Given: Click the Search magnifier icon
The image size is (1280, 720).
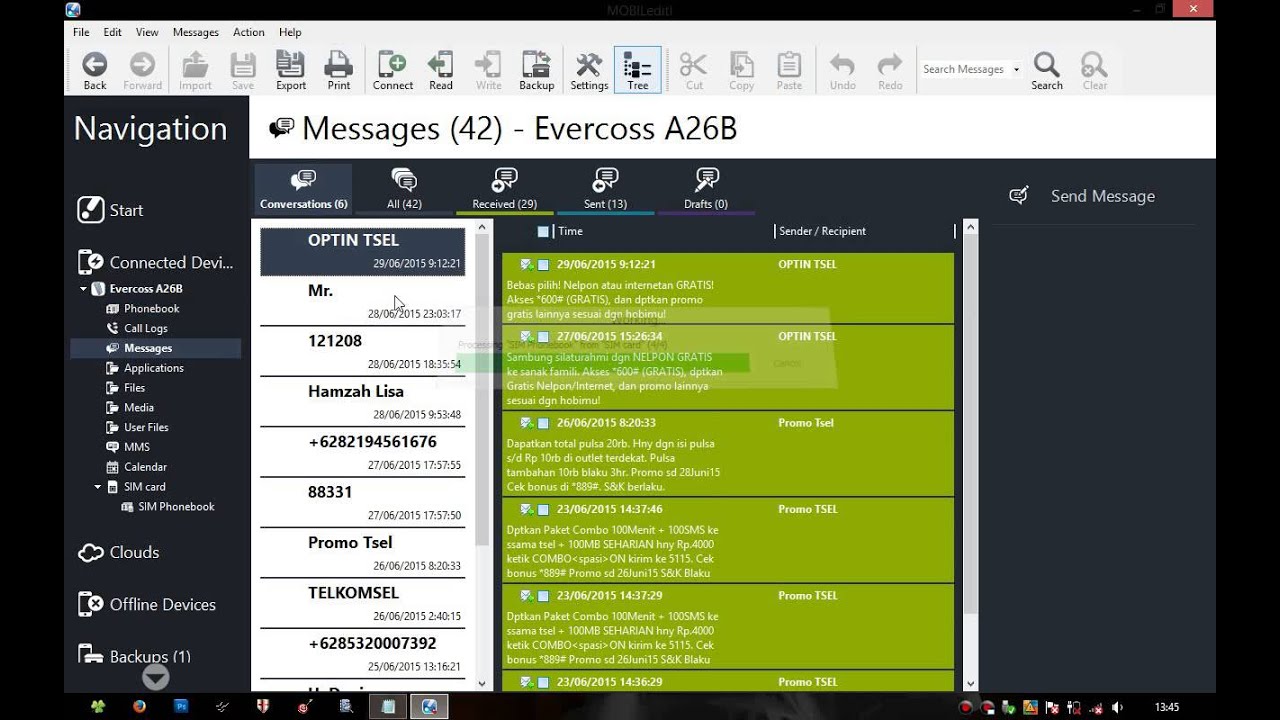Looking at the screenshot, I should pos(1047,70).
